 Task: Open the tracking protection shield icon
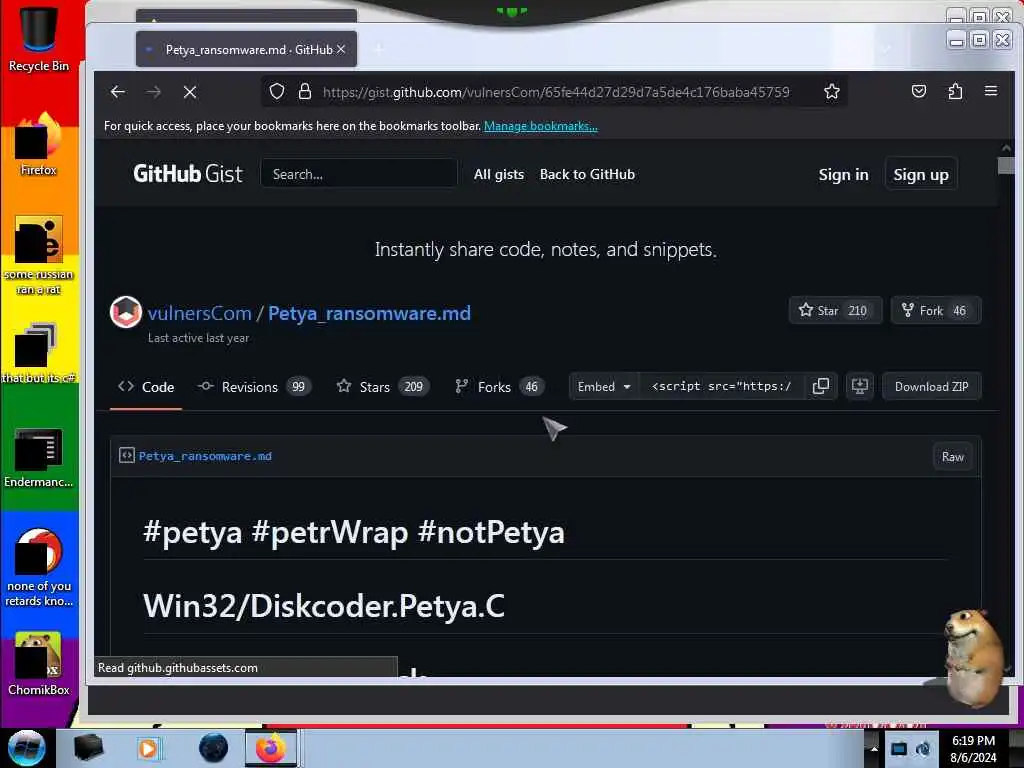point(277,91)
